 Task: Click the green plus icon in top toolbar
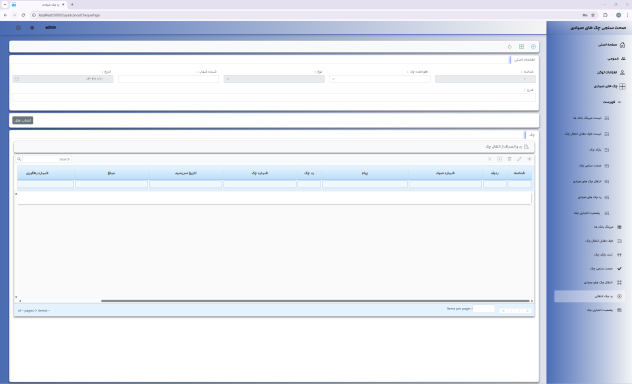click(x=521, y=47)
